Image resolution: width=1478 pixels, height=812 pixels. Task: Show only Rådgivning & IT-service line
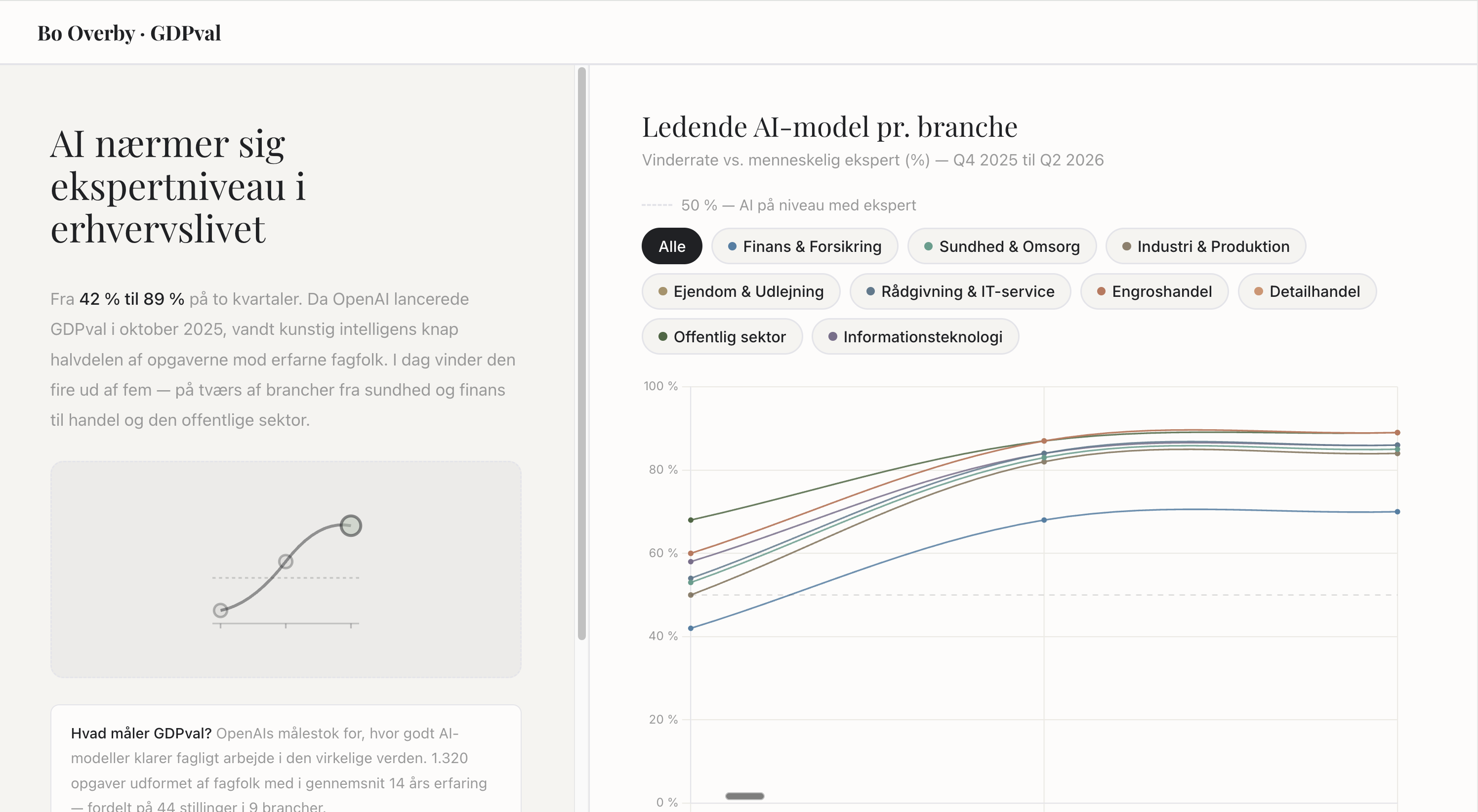[960, 291]
